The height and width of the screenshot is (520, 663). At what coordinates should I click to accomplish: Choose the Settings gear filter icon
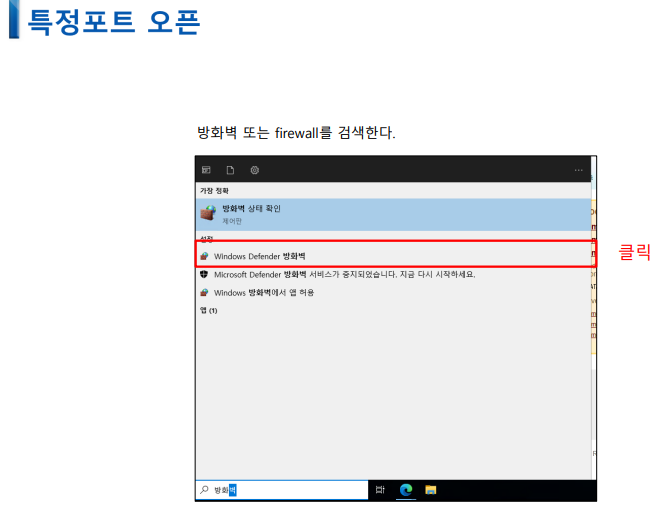[x=255, y=170]
